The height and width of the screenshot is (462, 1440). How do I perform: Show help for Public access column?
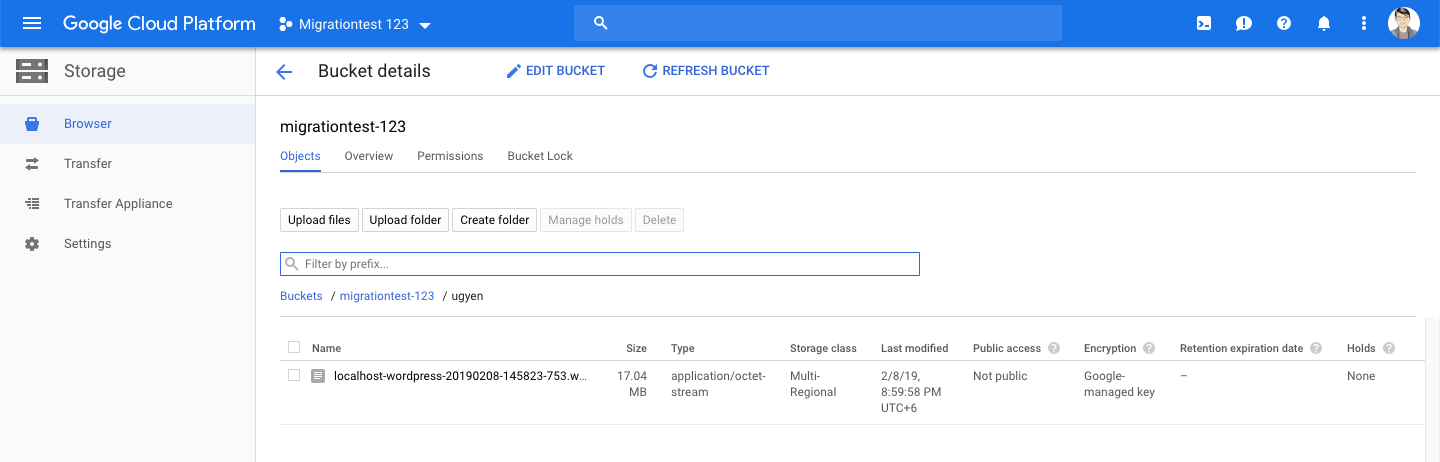coord(1054,348)
